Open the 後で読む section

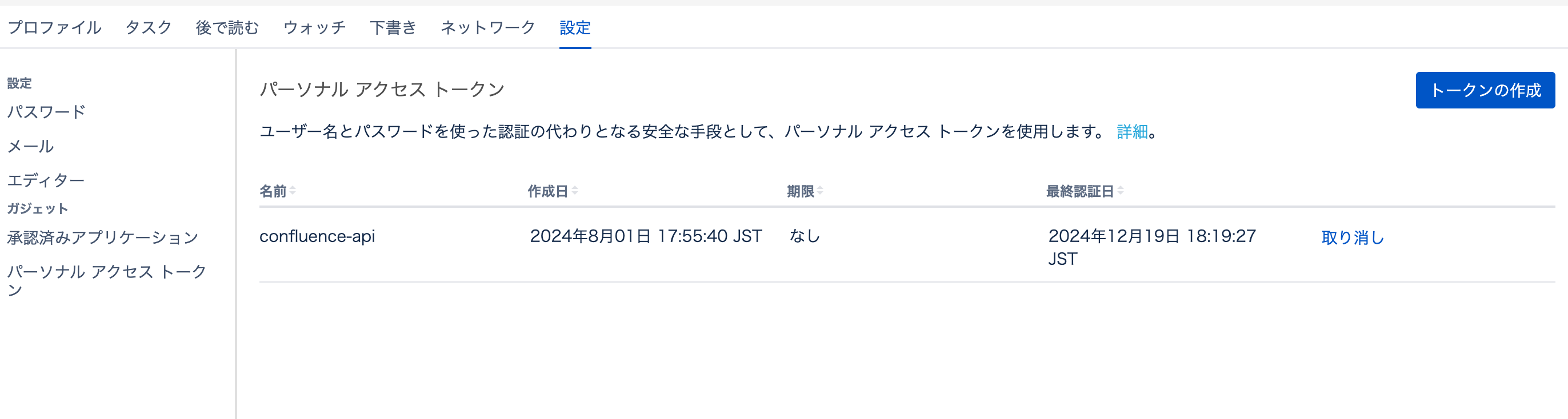pos(227,28)
